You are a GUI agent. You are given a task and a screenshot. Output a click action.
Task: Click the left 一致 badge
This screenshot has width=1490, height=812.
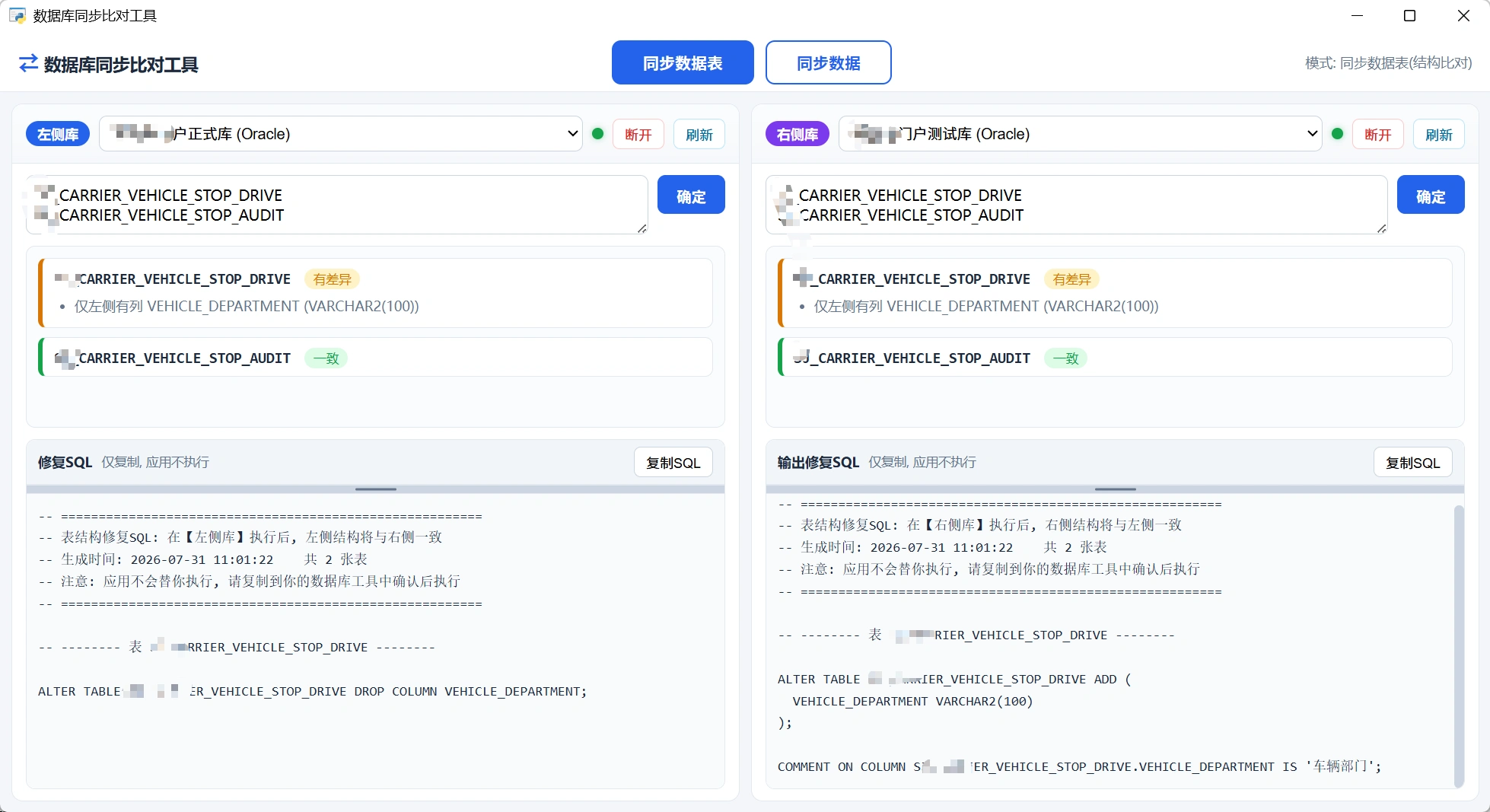pos(326,358)
